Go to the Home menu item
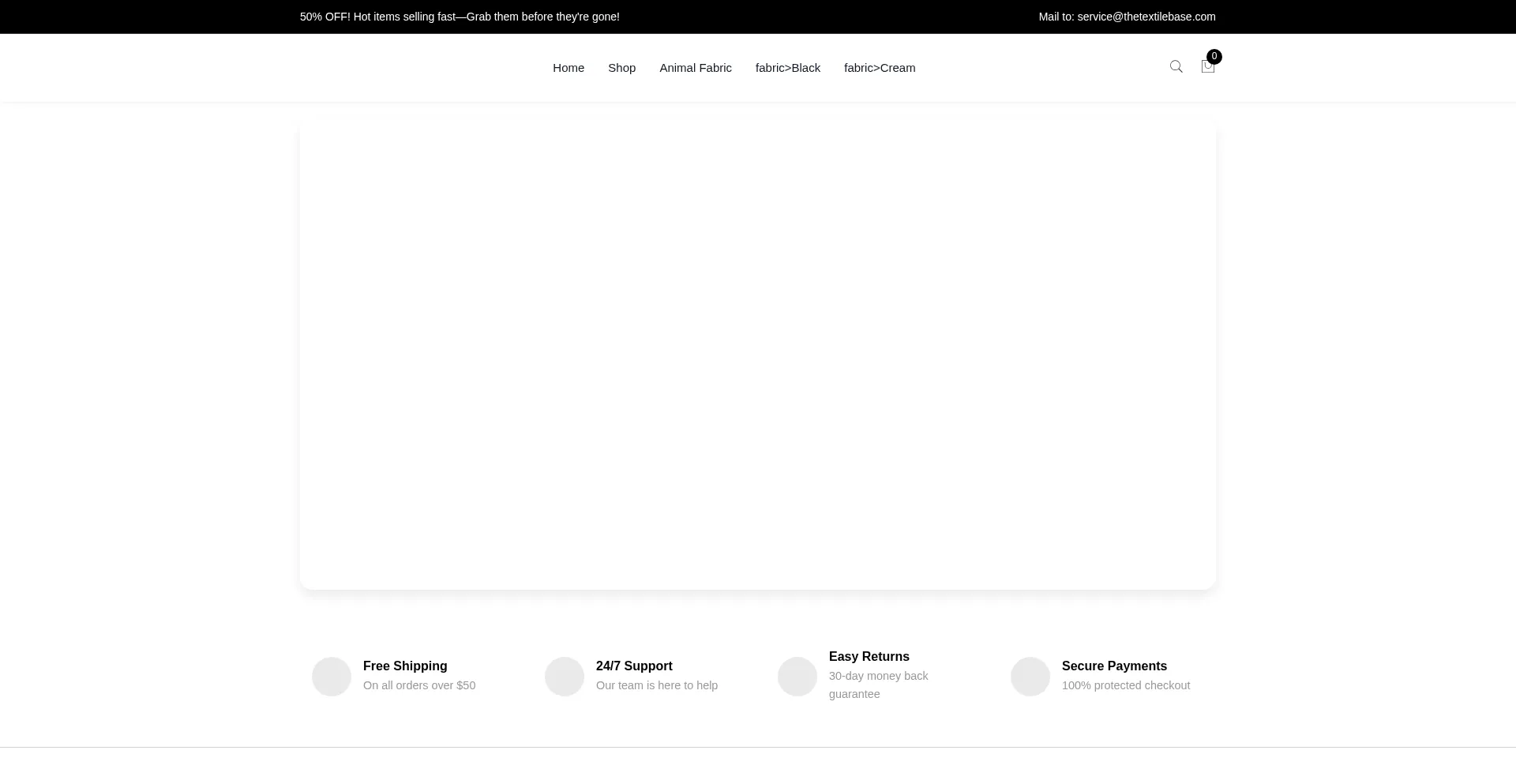This screenshot has width=1516, height=784. point(568,68)
